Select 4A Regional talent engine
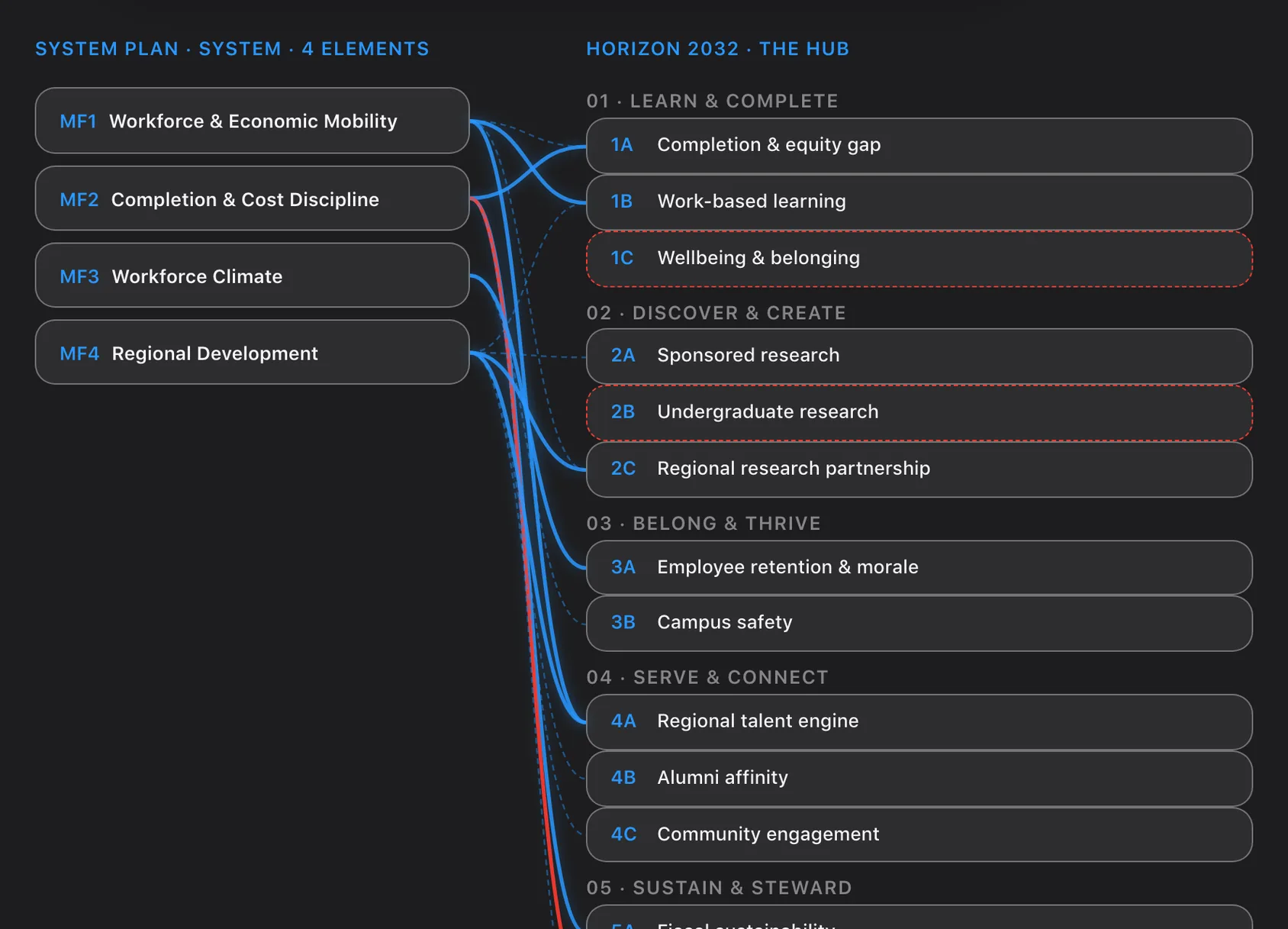This screenshot has width=1288, height=929. click(919, 721)
